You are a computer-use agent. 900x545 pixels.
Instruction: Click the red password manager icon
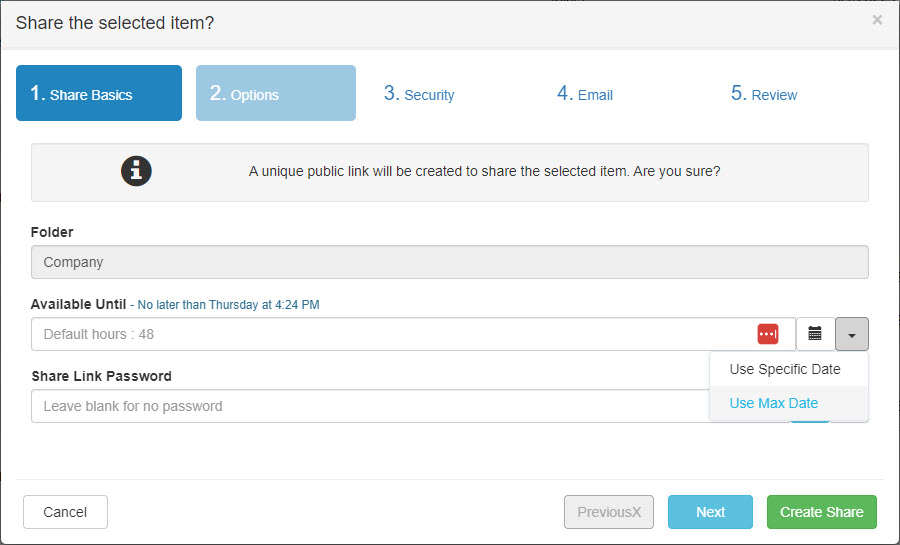[x=767, y=334]
